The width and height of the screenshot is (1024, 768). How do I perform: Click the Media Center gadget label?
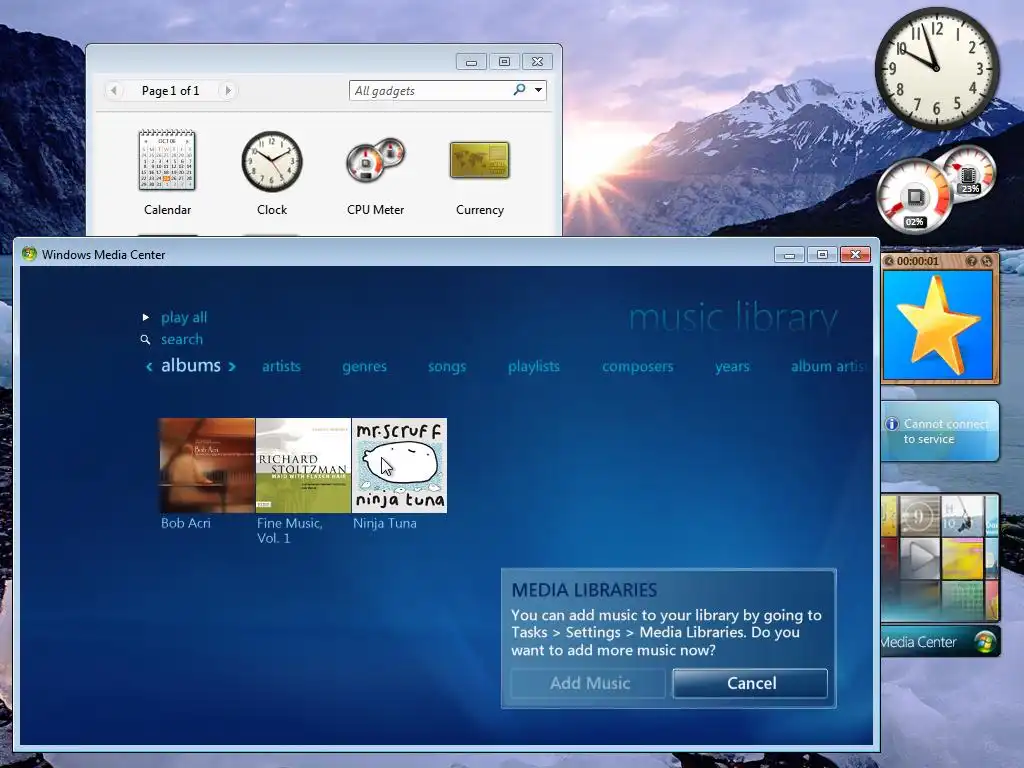(x=919, y=642)
